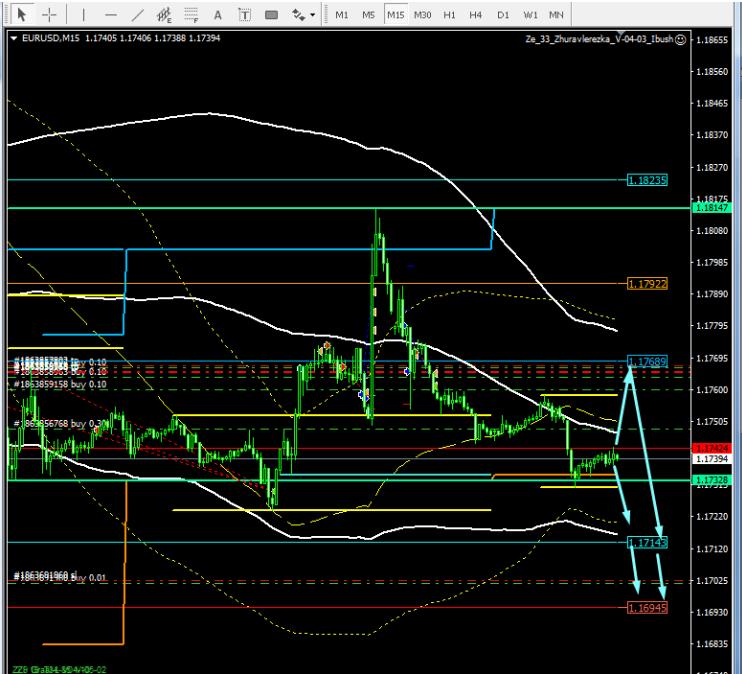The height and width of the screenshot is (674, 742).
Task: Click the 1.17922 orange level label
Action: click(x=647, y=284)
